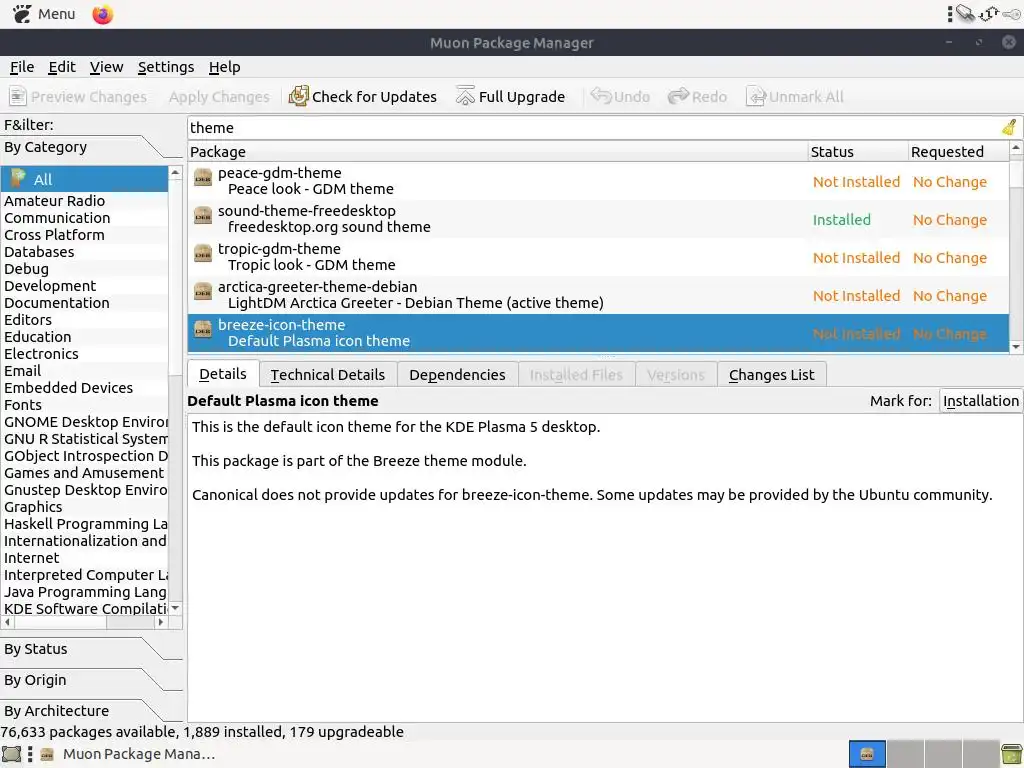Open the File menu
1024x768 pixels.
[22, 67]
